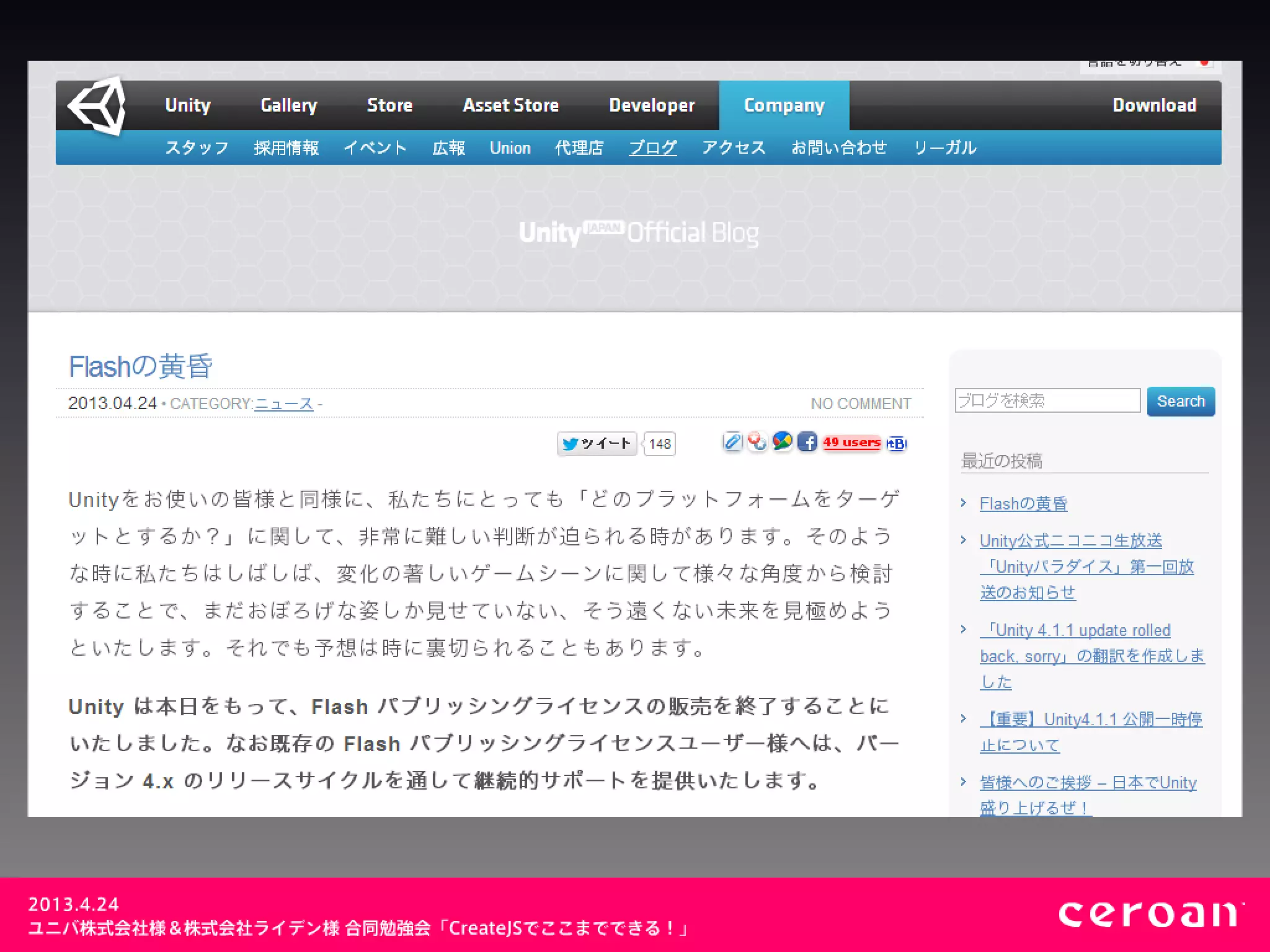This screenshot has width=1270, height=952.
Task: Click the NO COMMENT link
Action: coord(861,404)
